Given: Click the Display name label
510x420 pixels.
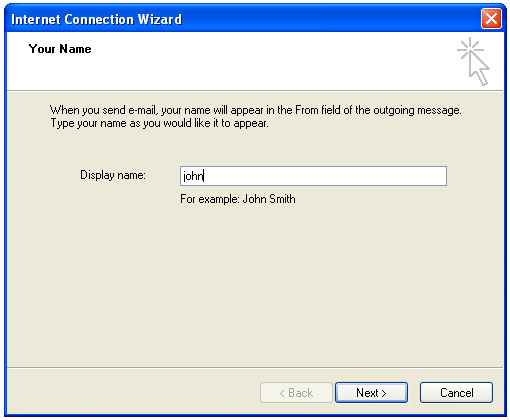Looking at the screenshot, I should 113,175.
